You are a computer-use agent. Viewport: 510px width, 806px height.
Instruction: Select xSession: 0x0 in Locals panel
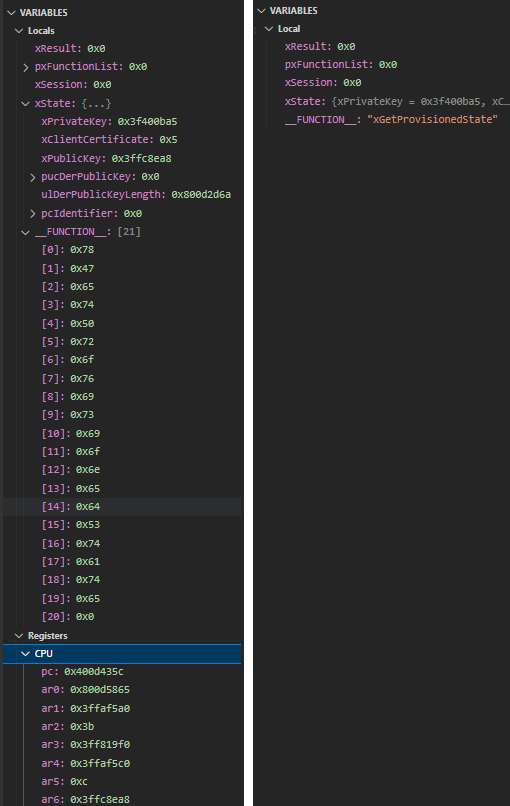(73, 84)
